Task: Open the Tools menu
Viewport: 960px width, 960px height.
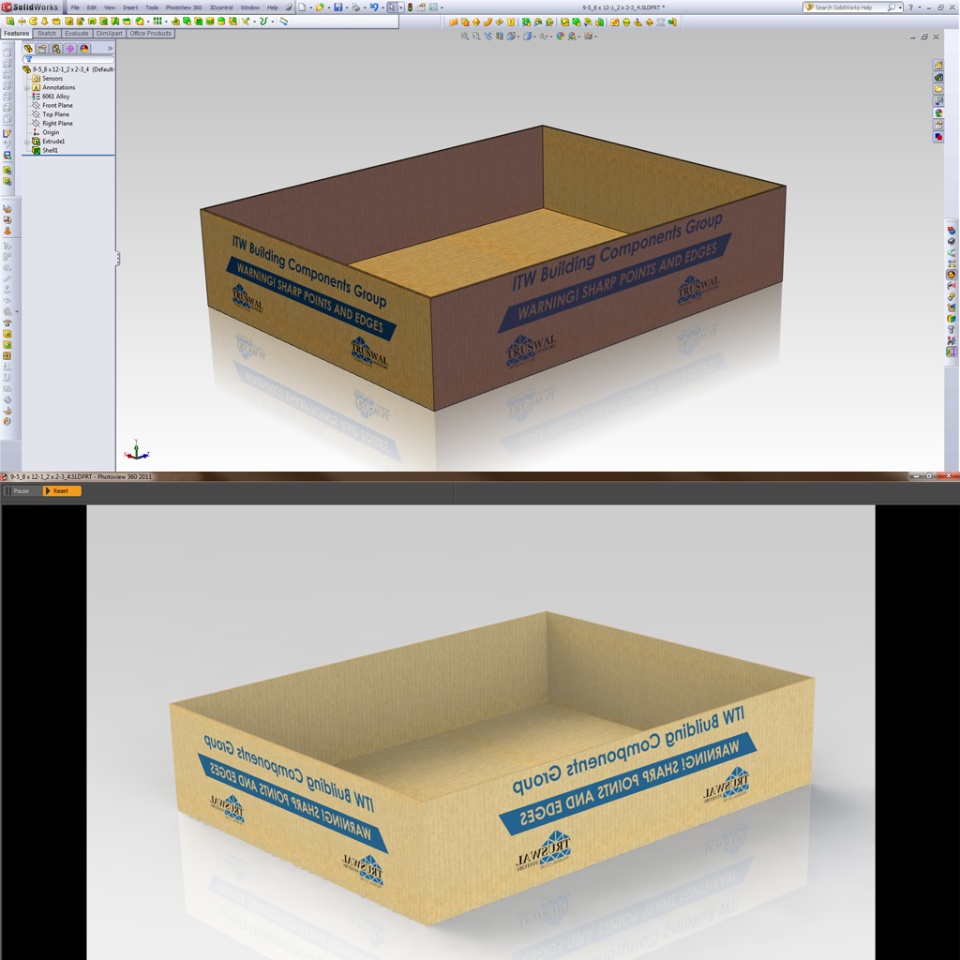Action: (152, 7)
